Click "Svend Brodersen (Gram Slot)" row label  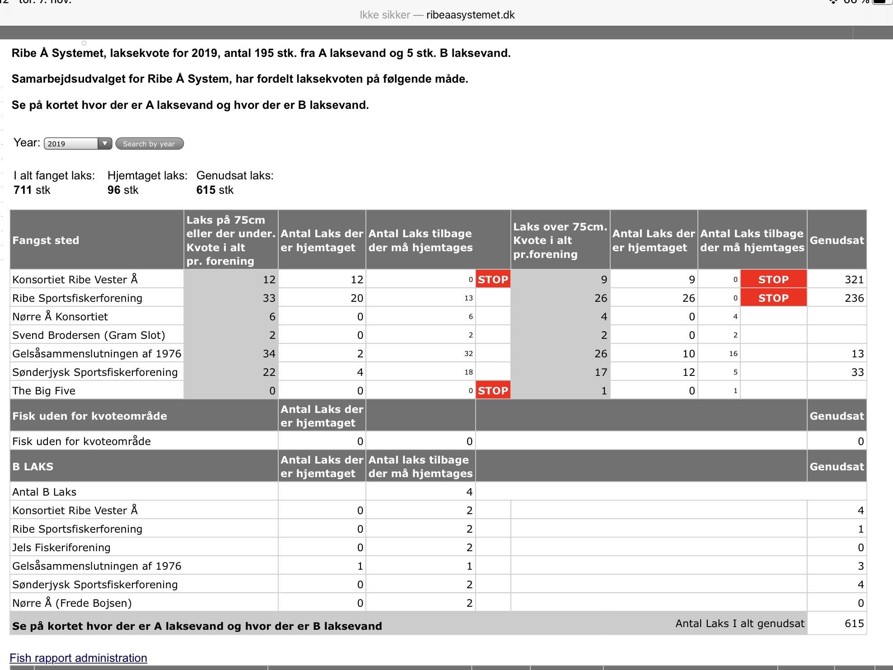[x=88, y=335]
